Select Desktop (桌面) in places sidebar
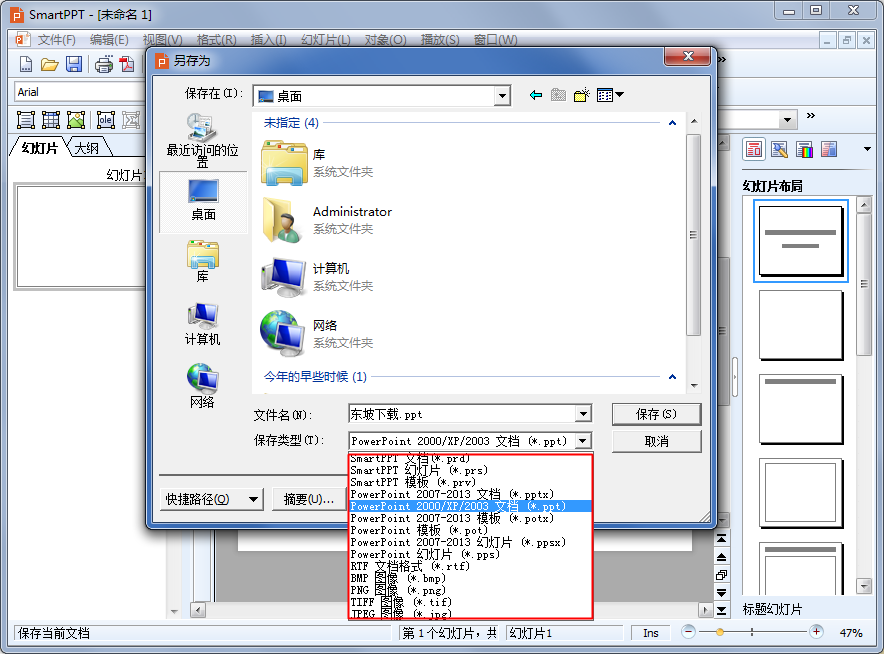884x654 pixels. pos(203,202)
